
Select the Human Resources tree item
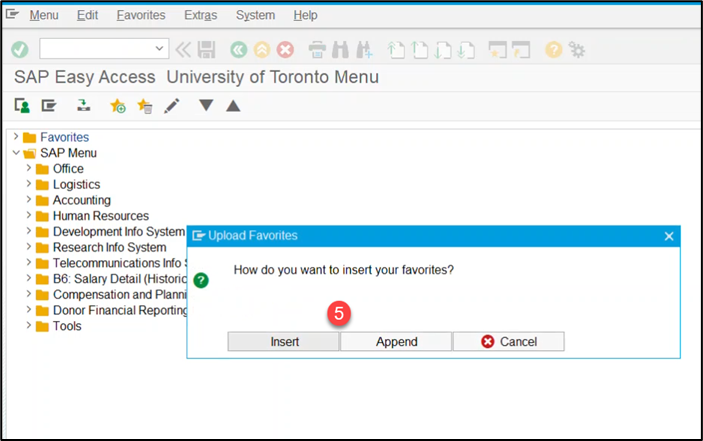tap(101, 216)
